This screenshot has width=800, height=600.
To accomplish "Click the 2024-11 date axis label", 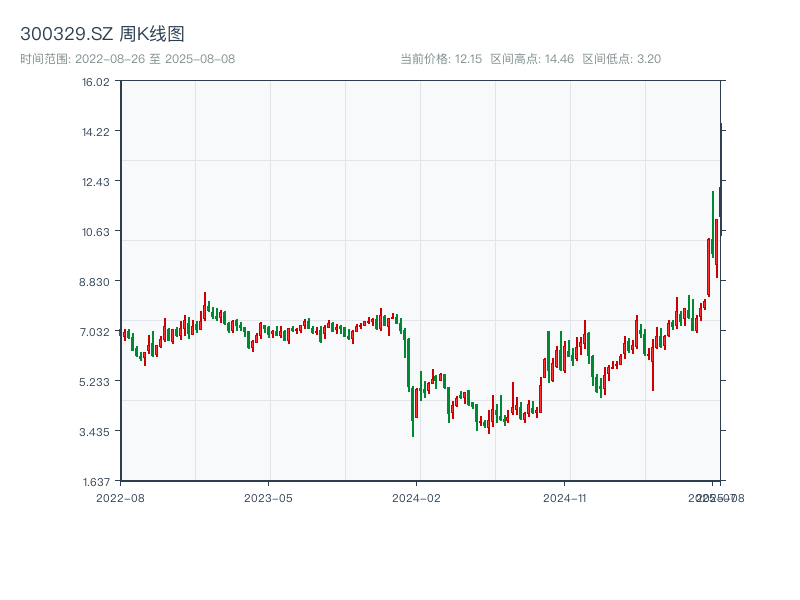I will click(566, 497).
